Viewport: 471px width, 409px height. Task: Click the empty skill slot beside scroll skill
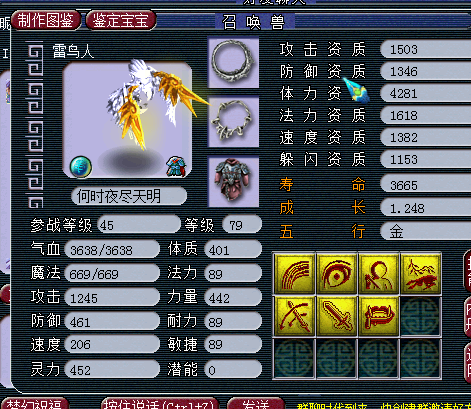(421, 316)
